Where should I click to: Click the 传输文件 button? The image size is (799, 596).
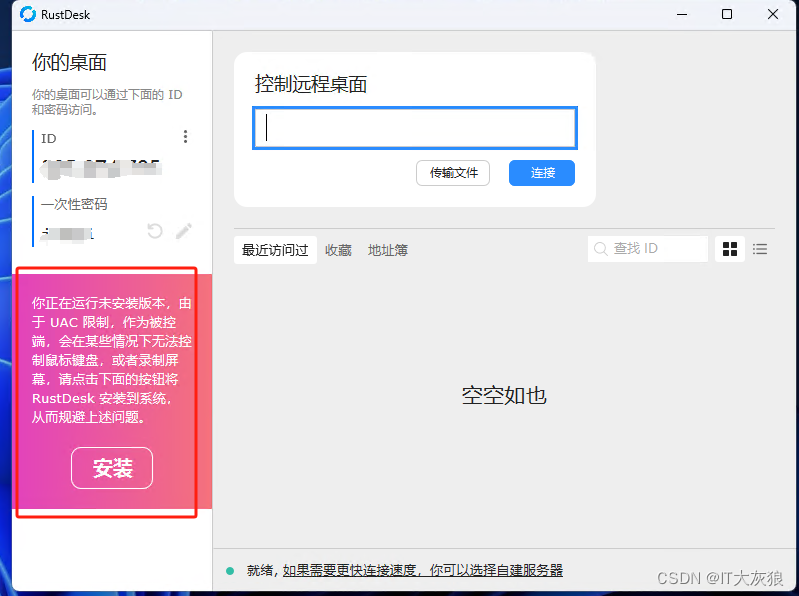click(x=453, y=173)
